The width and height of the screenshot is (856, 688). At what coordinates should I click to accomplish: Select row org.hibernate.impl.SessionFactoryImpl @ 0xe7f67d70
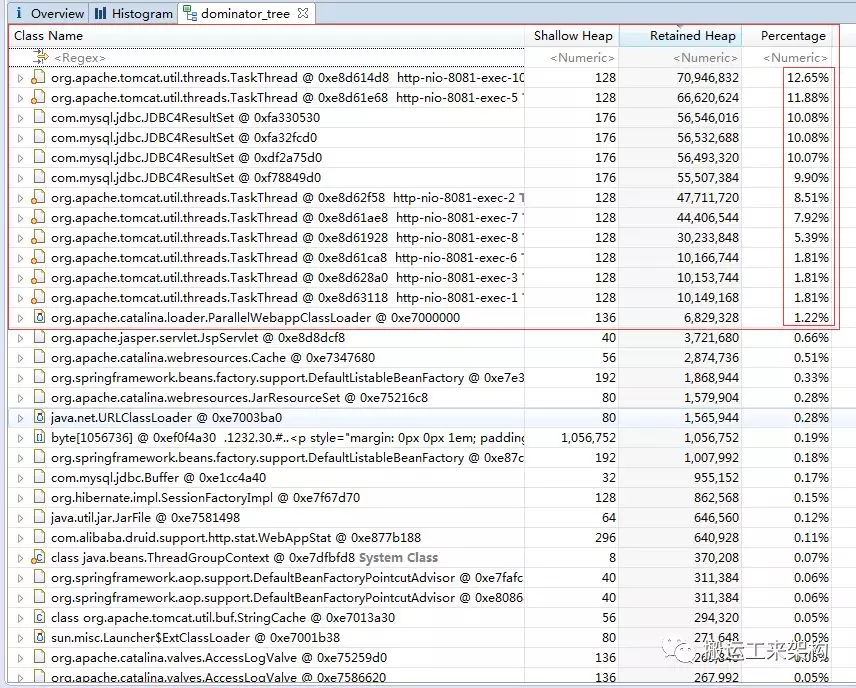coord(419,498)
